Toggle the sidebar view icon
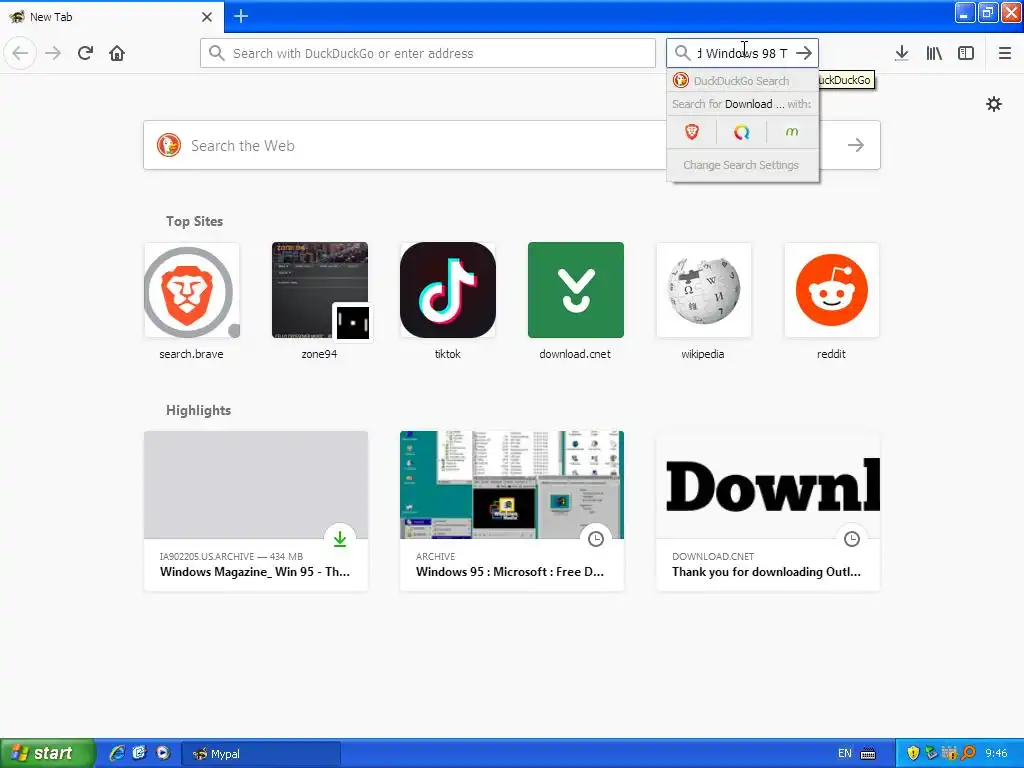Image resolution: width=1024 pixels, height=768 pixels. pos(966,53)
